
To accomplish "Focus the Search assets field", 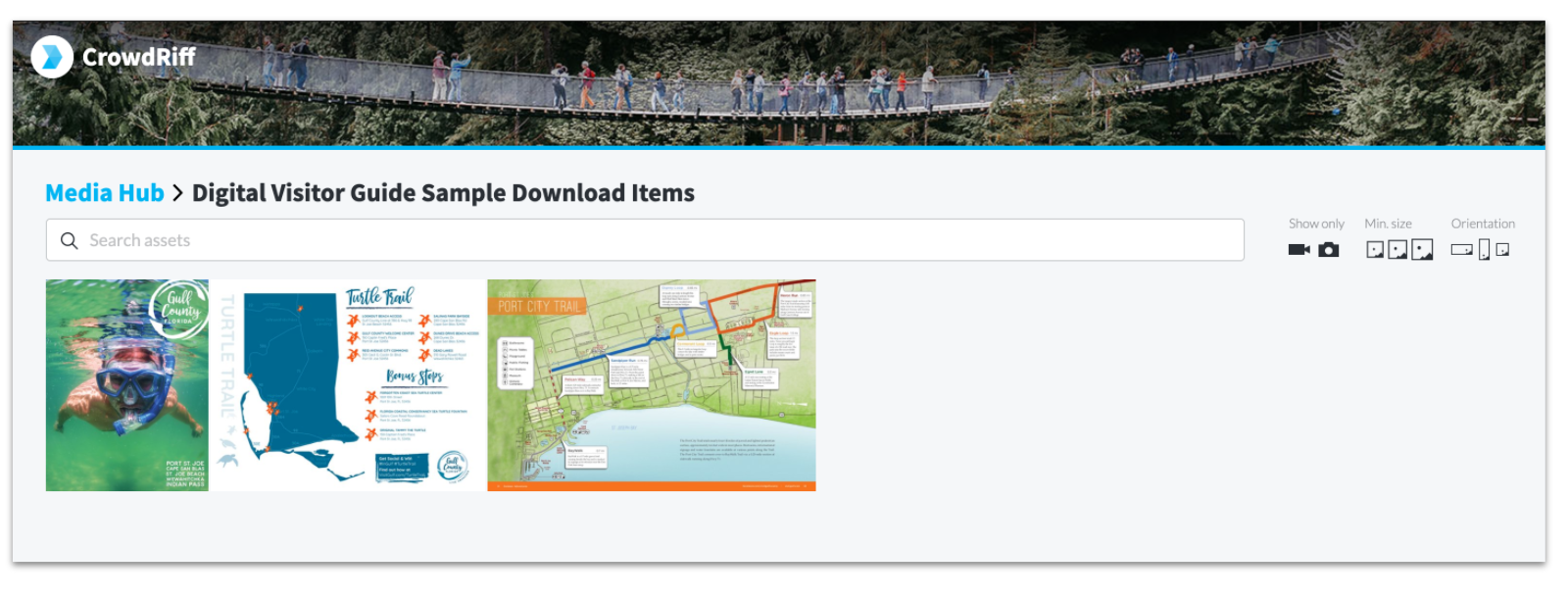I will click(645, 240).
